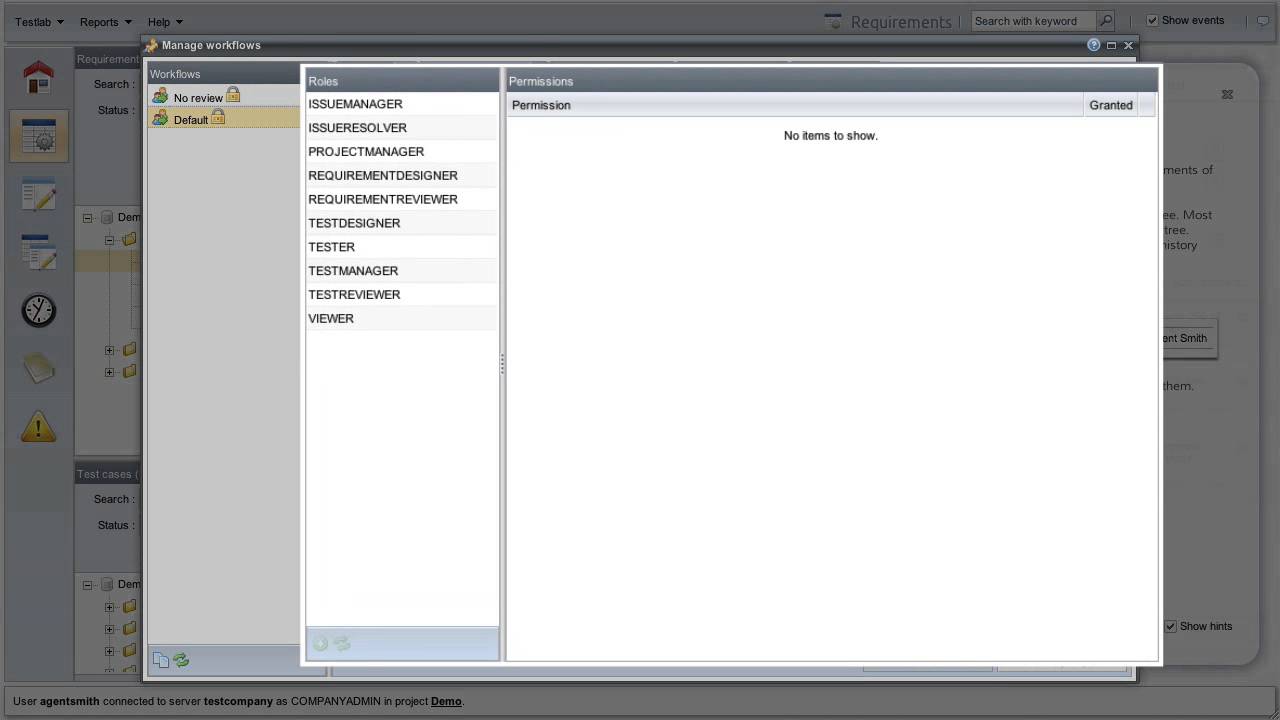Maximize the Manage workflows window

[1111, 45]
